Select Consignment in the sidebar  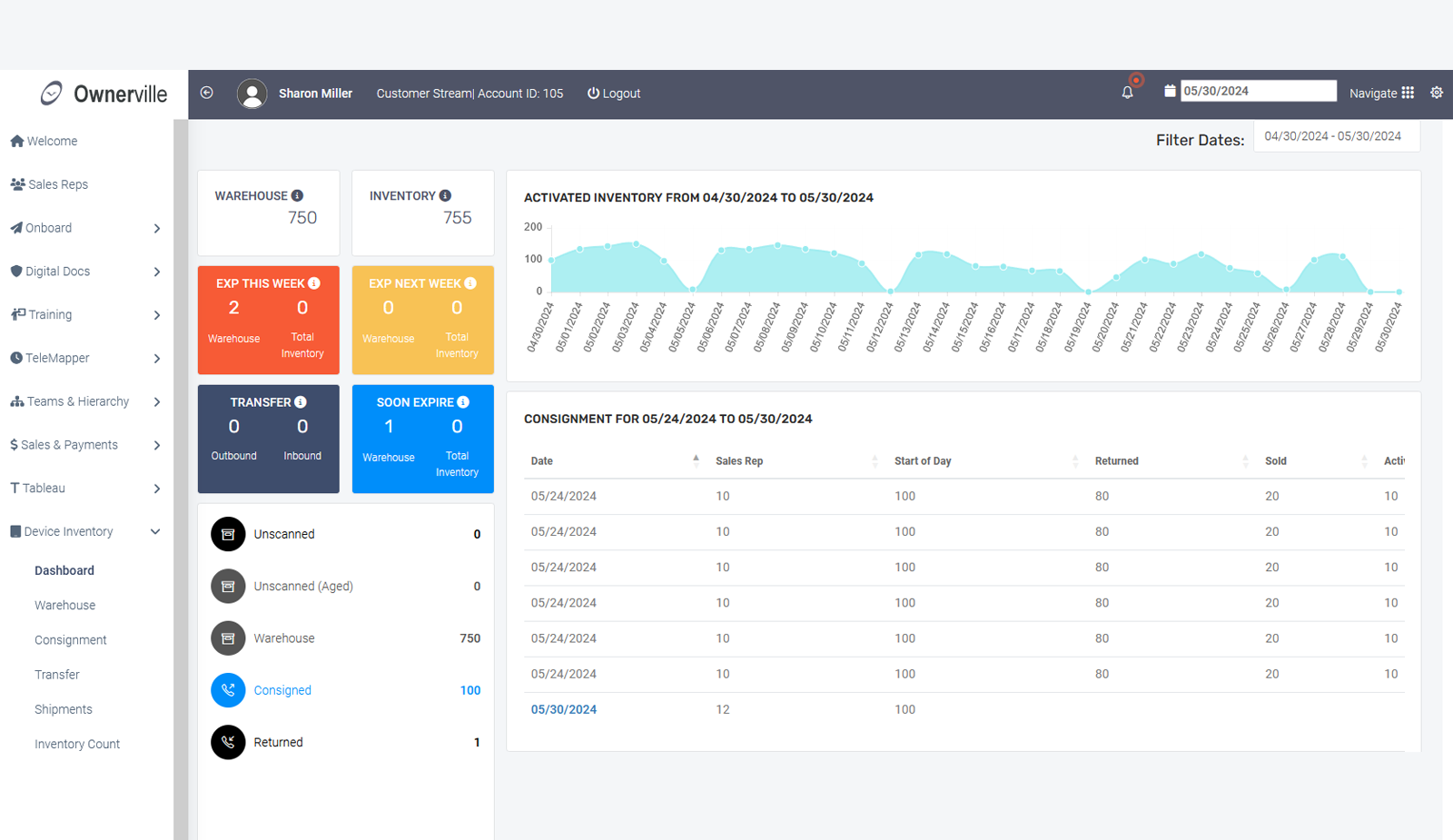(x=71, y=640)
